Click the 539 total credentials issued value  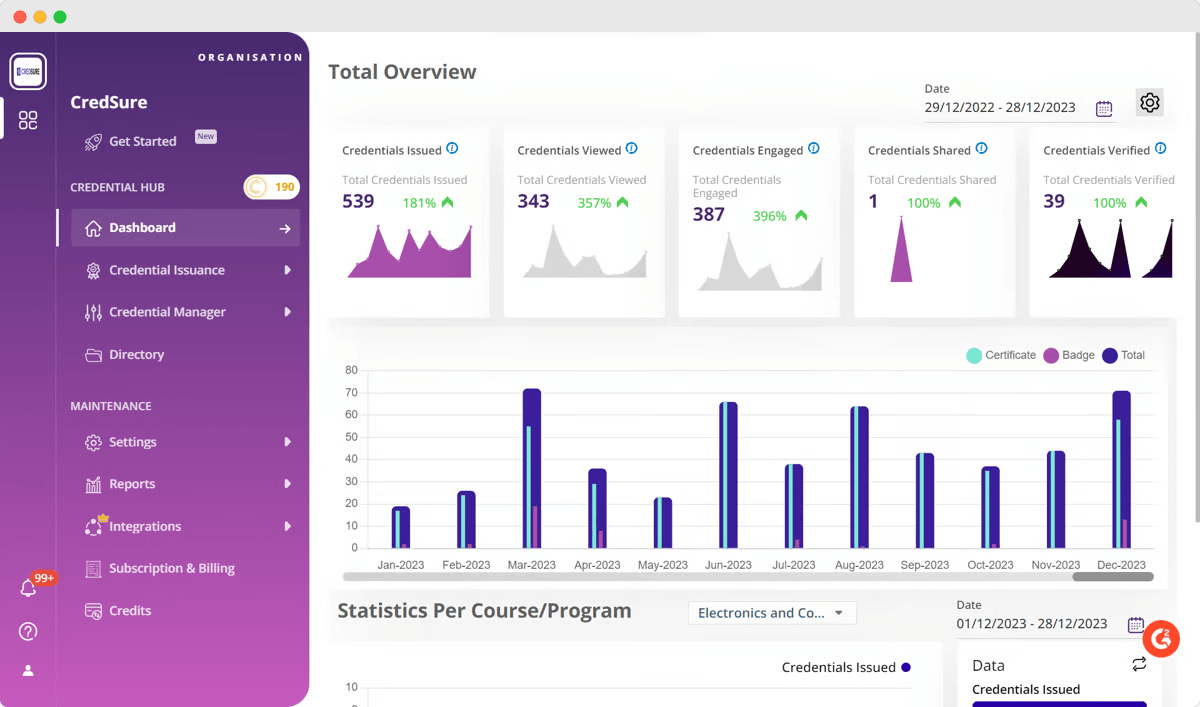[x=358, y=201]
